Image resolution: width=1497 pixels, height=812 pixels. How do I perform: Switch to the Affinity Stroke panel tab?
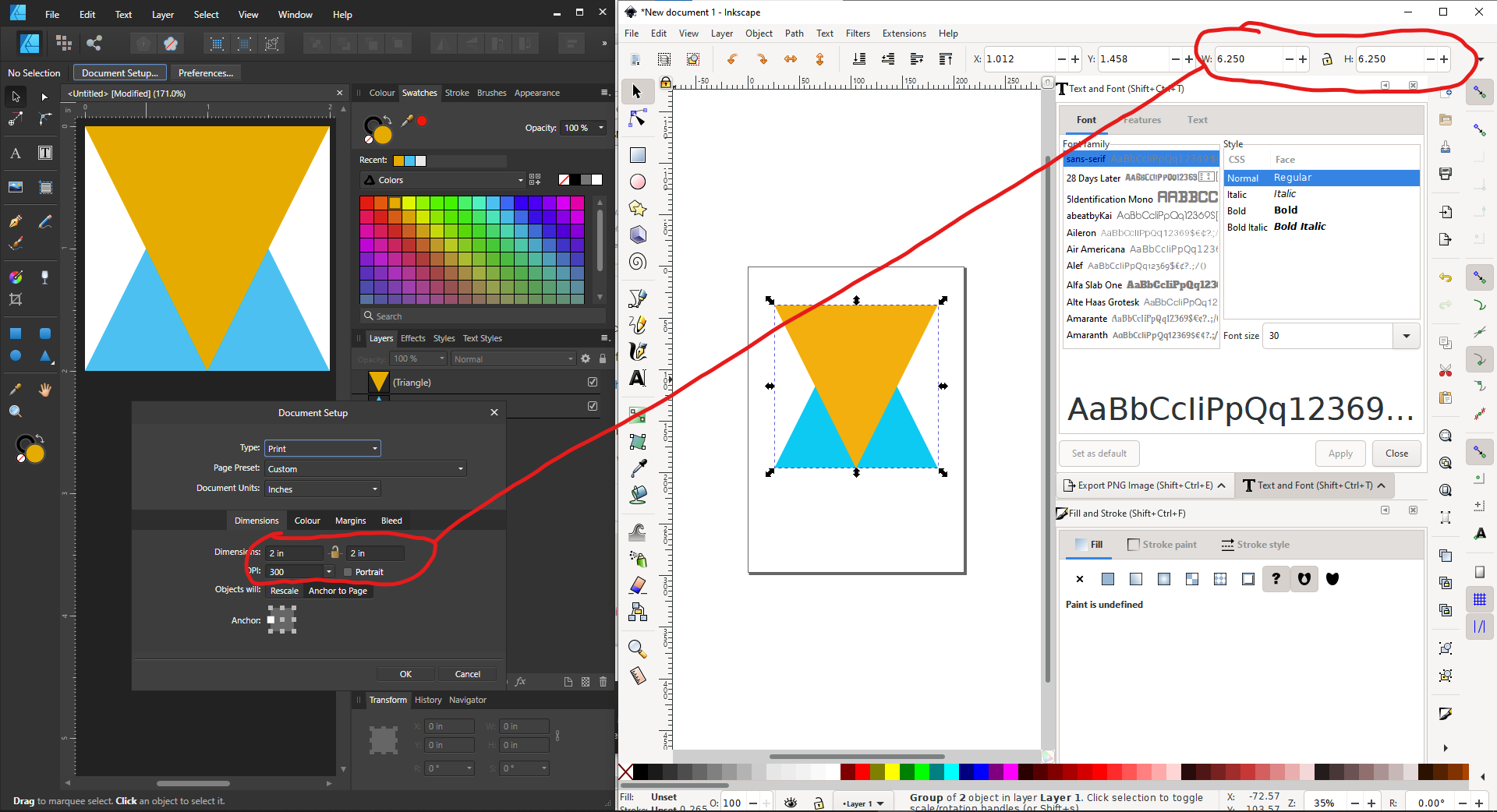(457, 93)
